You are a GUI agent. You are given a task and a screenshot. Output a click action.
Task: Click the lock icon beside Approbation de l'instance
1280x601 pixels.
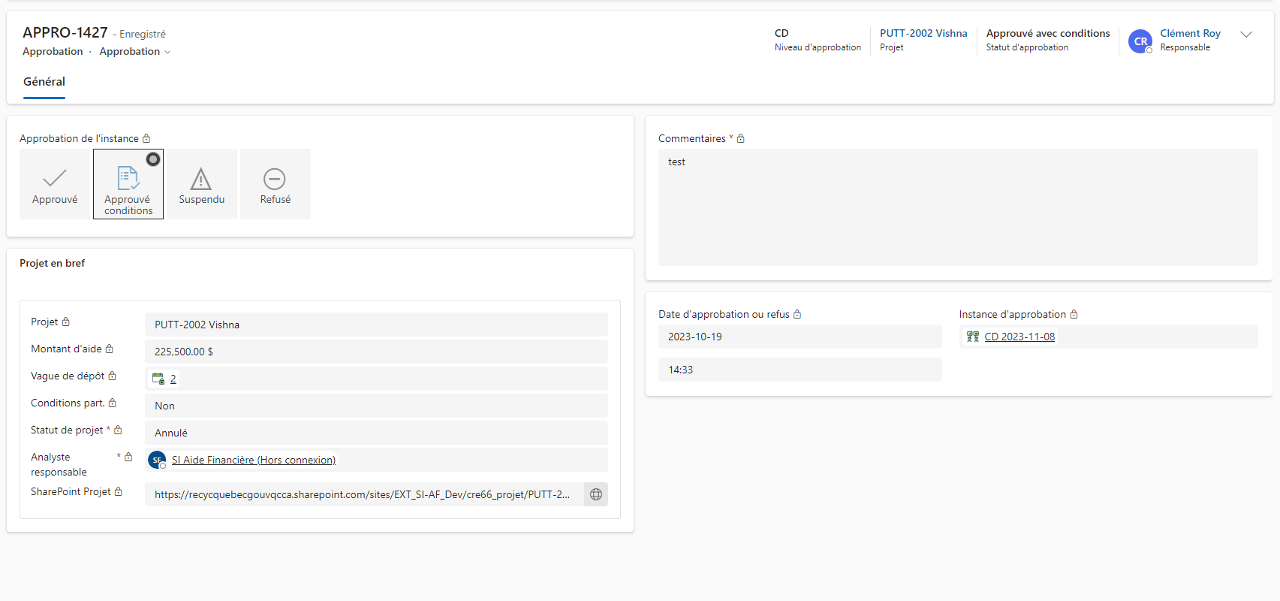(146, 139)
